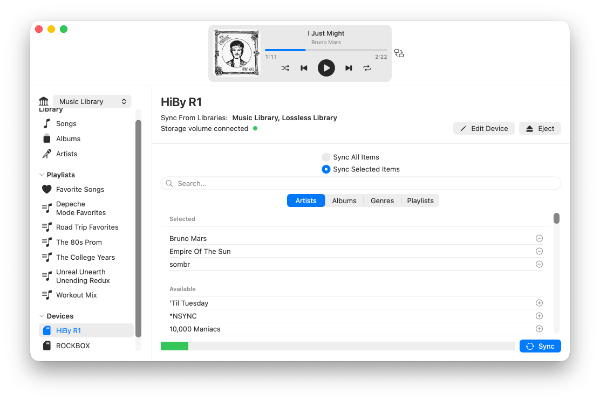Open The College Years playlist
The height and width of the screenshot is (401, 600).
coord(85,257)
